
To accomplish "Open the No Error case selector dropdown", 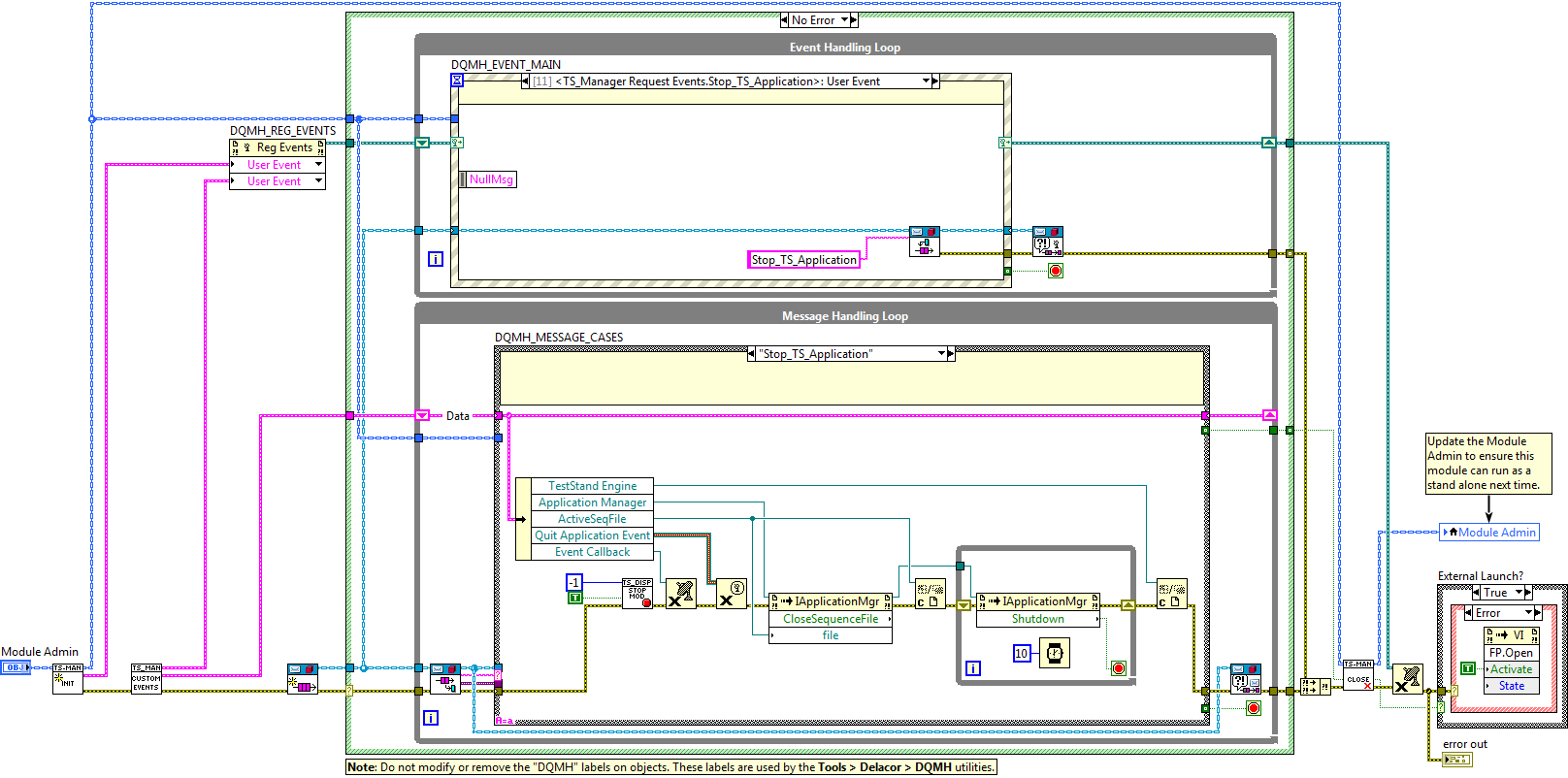I will pyautogui.click(x=845, y=19).
